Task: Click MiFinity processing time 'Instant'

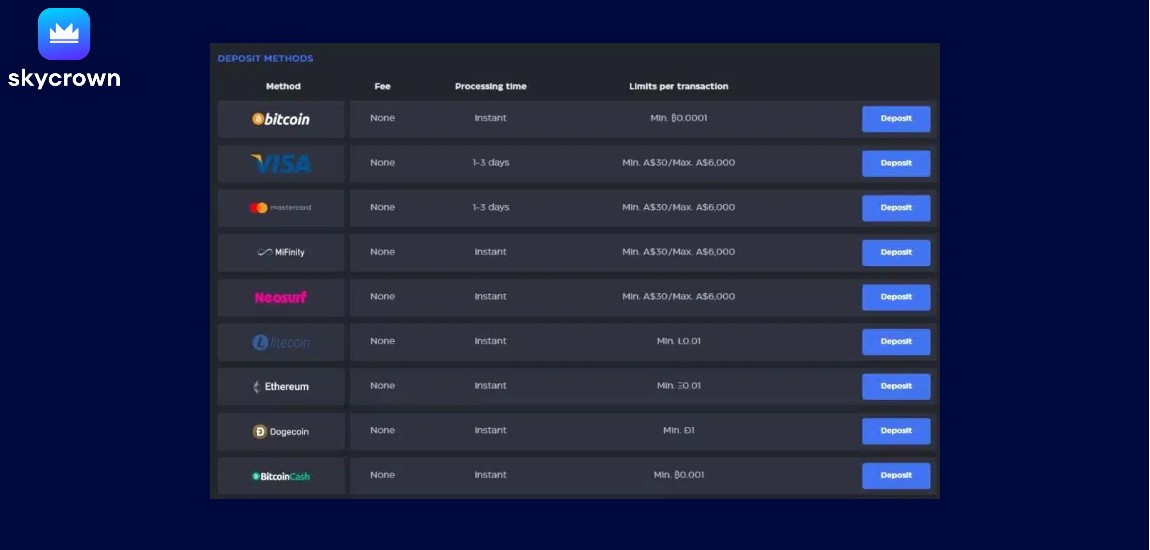Action: pyautogui.click(x=491, y=252)
